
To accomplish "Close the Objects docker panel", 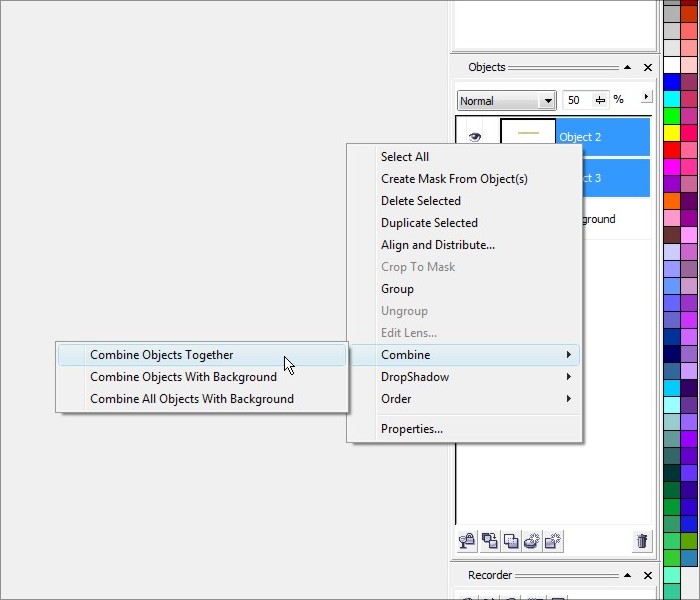I will coord(648,68).
